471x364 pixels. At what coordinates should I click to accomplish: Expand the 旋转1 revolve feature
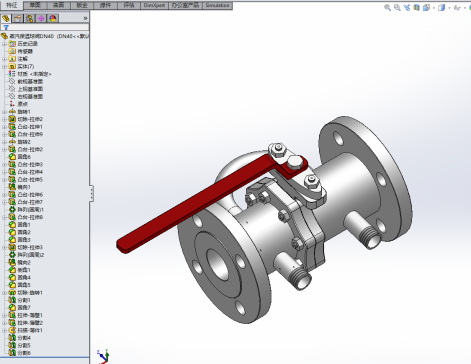(4, 112)
